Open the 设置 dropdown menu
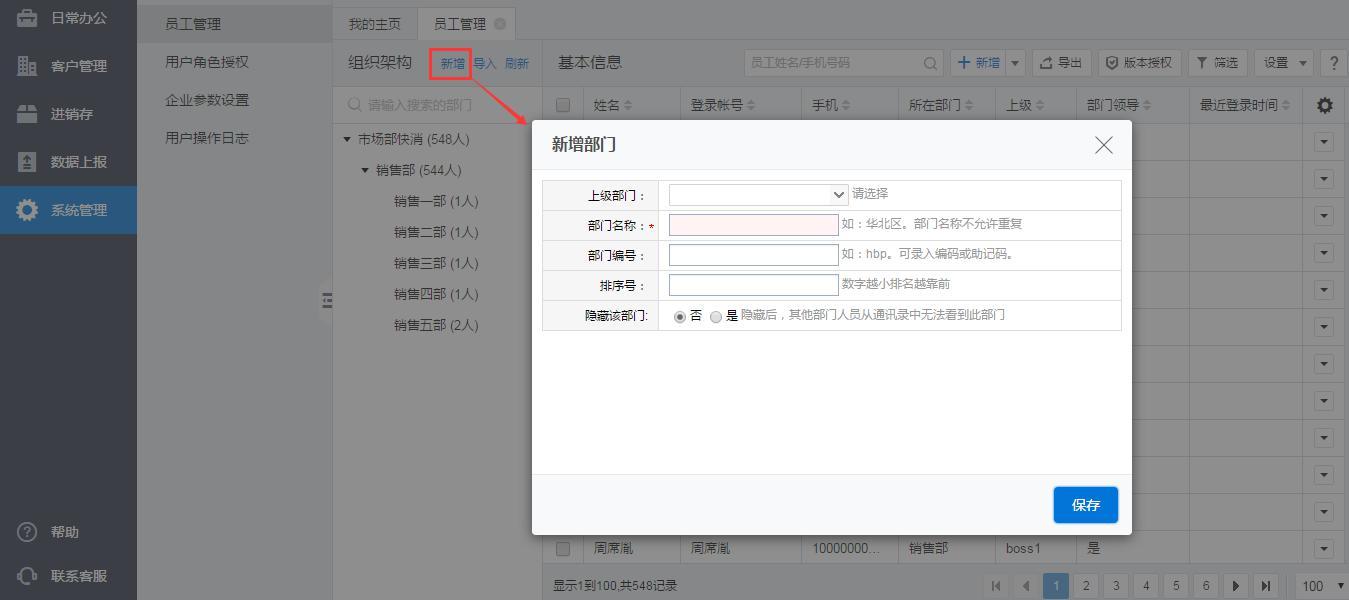 [x=1283, y=63]
